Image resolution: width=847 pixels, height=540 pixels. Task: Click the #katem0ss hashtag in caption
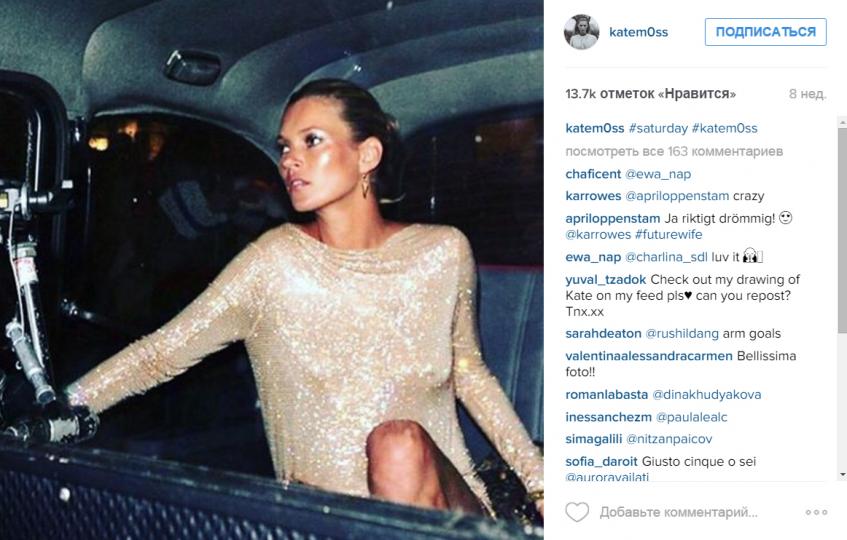click(x=725, y=129)
